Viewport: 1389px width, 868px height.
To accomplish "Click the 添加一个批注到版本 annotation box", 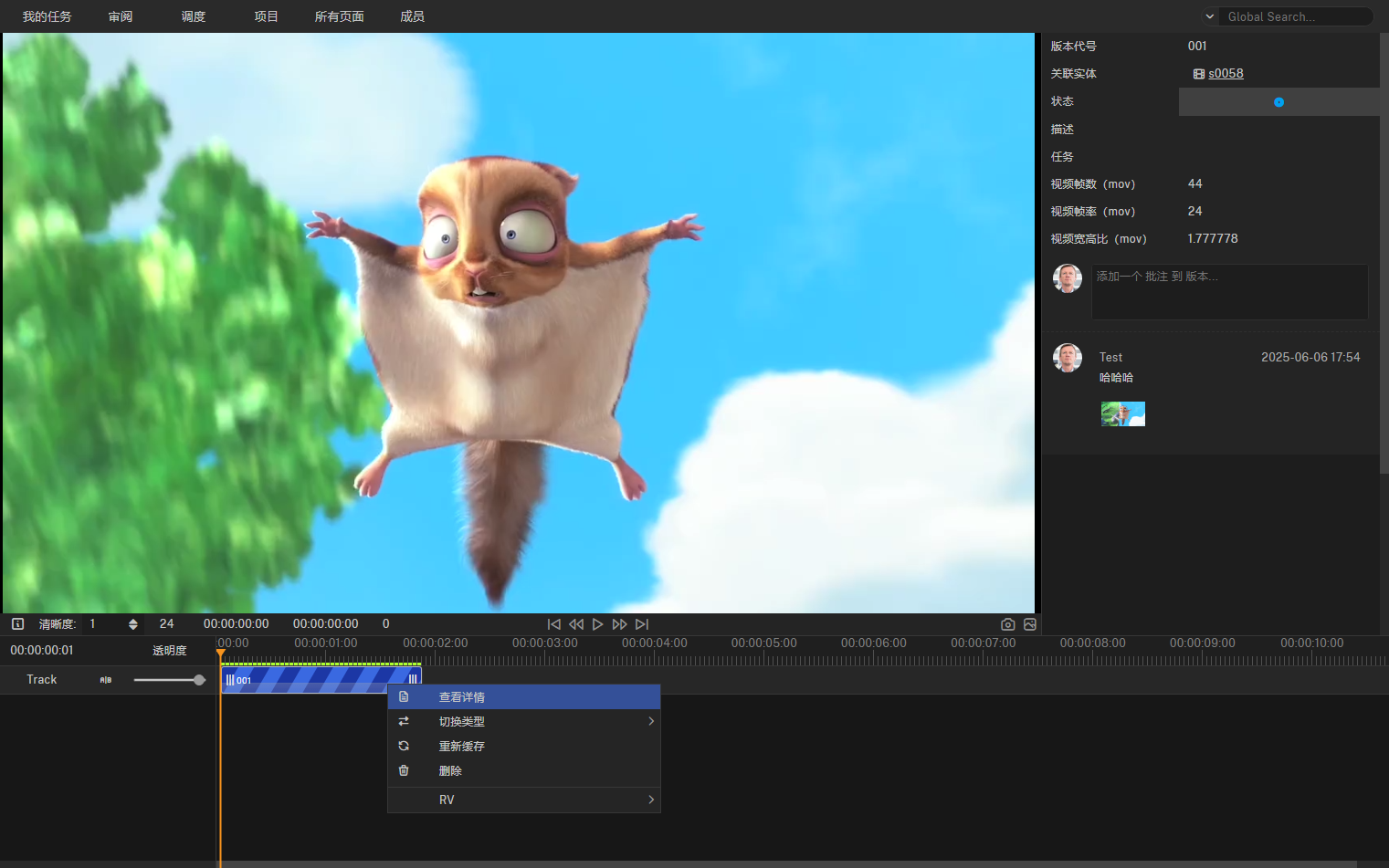I will click(x=1230, y=292).
